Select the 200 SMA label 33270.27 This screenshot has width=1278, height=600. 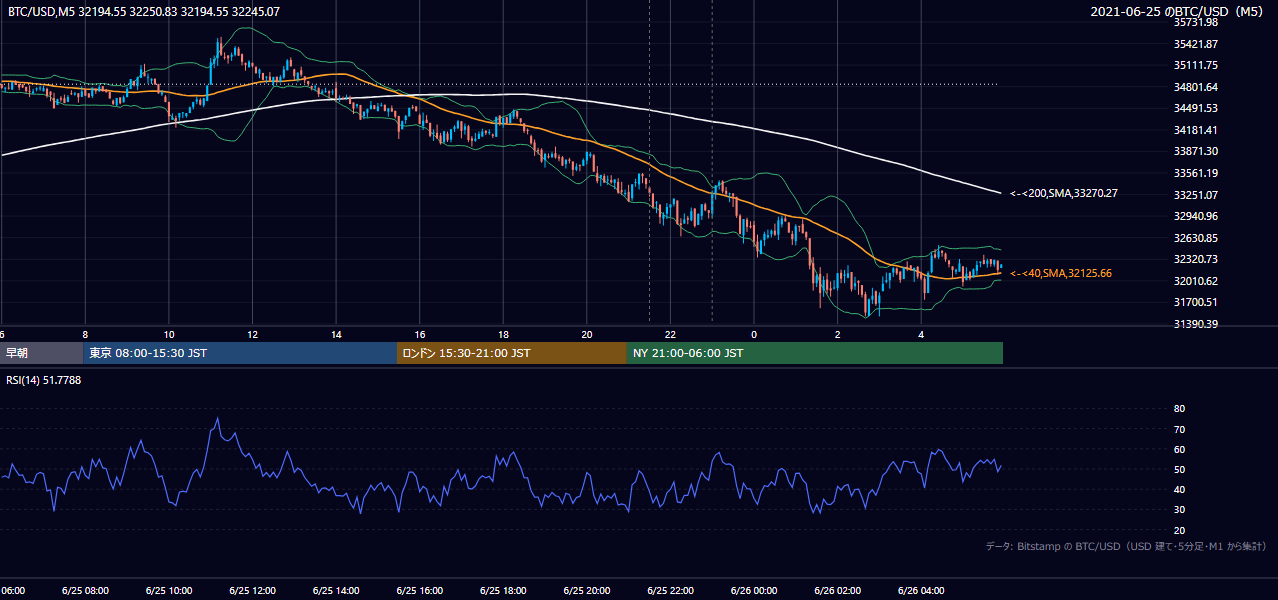(x=1064, y=193)
